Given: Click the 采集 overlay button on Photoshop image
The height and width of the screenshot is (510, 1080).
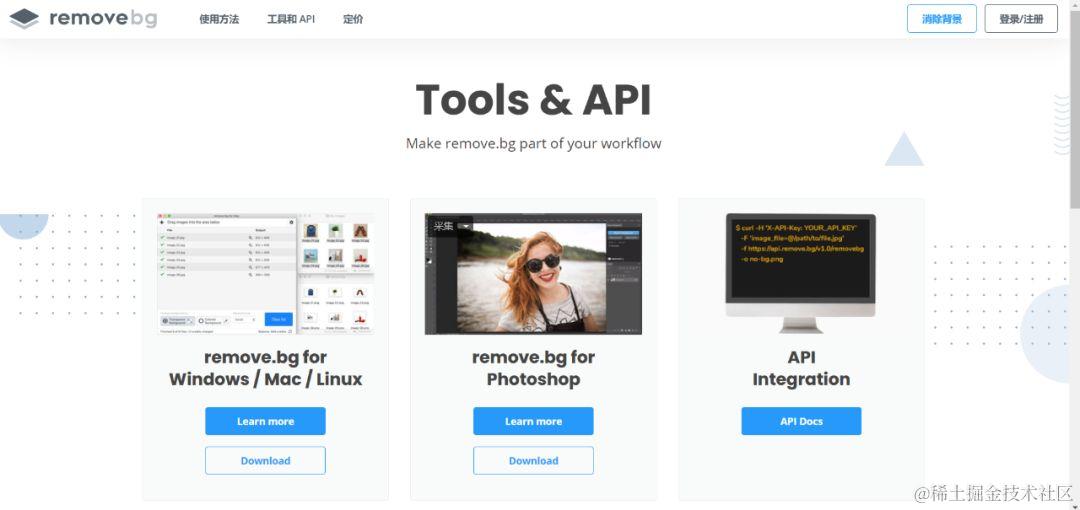Looking at the screenshot, I should point(443,226).
